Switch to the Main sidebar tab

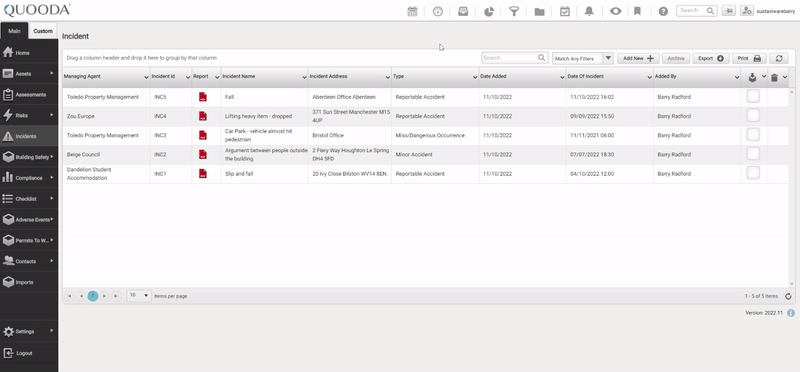[14, 31]
